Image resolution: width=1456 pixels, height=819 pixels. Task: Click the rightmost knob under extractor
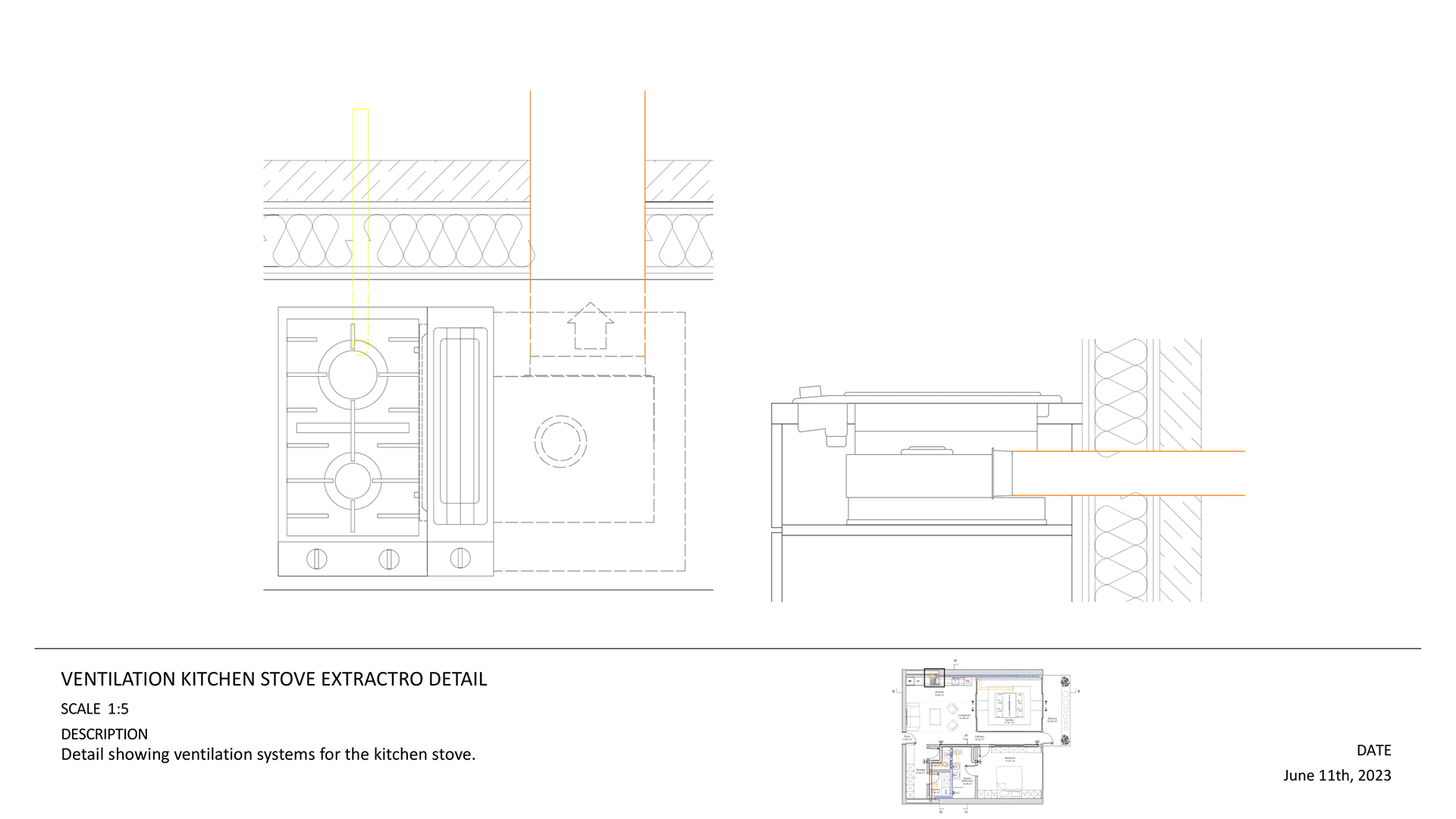point(460,558)
